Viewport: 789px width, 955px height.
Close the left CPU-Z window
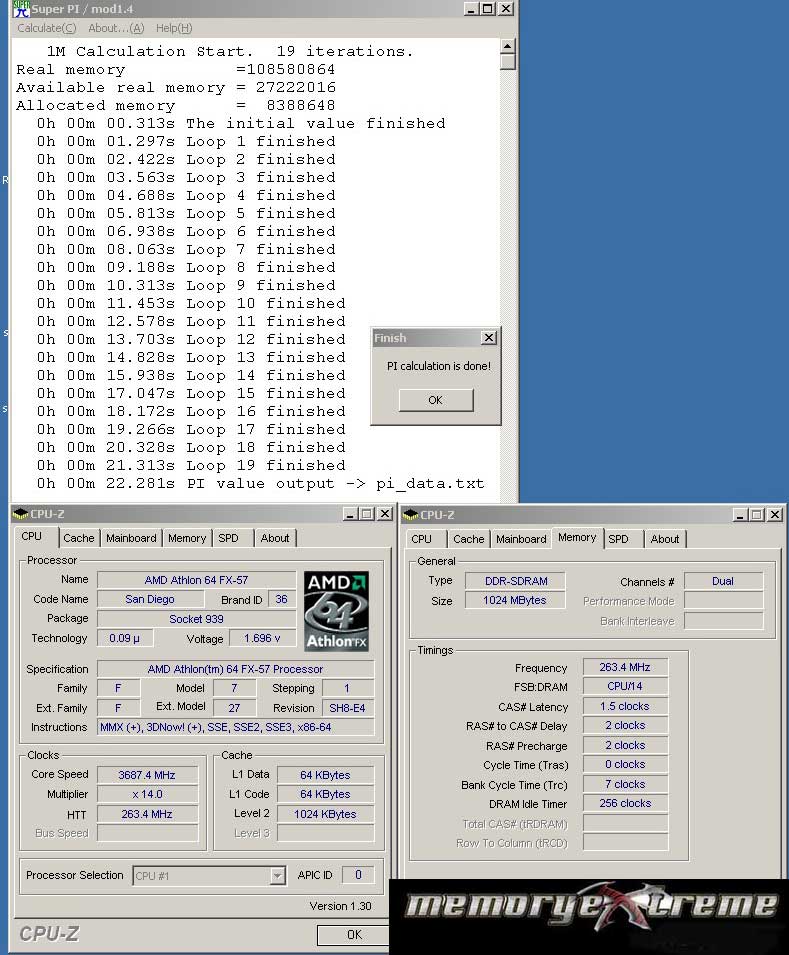pos(385,514)
